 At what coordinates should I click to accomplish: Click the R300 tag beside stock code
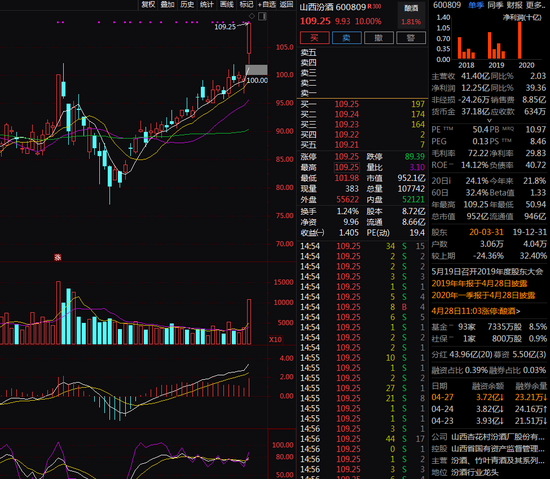pyautogui.click(x=374, y=6)
